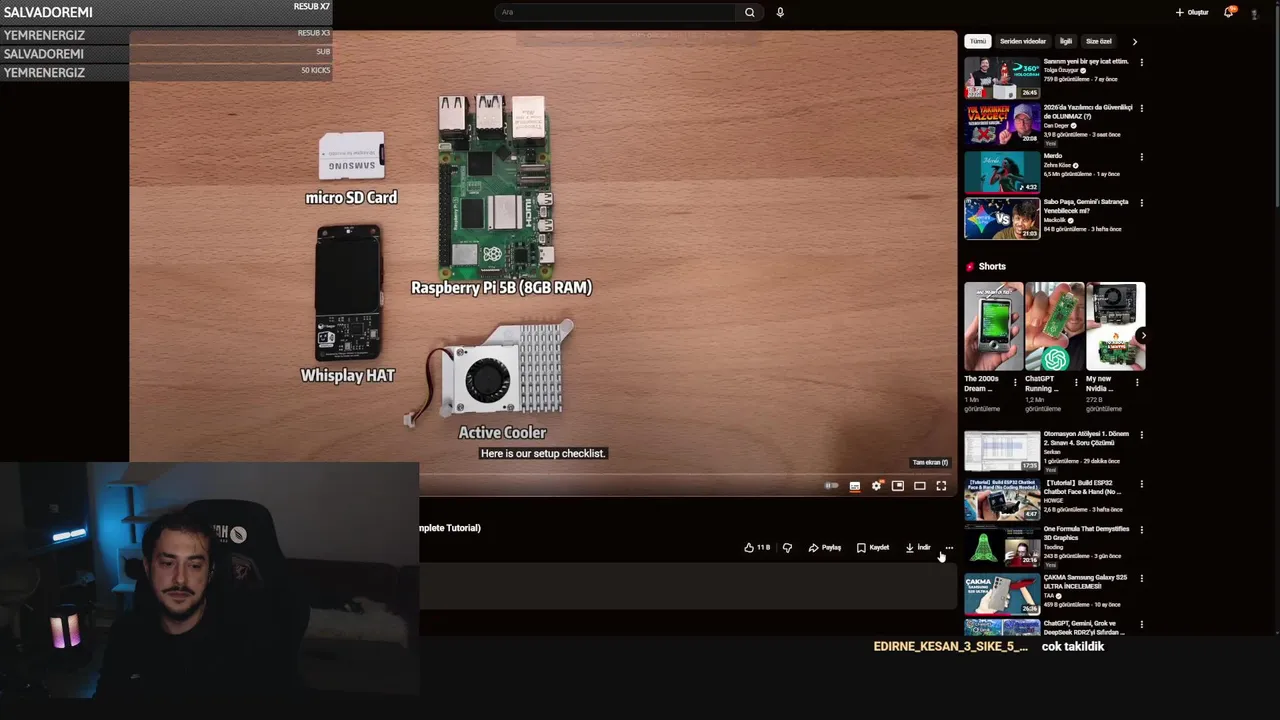Open options for Build ESP32 Chatbot video
Image resolution: width=1280 pixels, height=720 pixels.
(x=1141, y=485)
